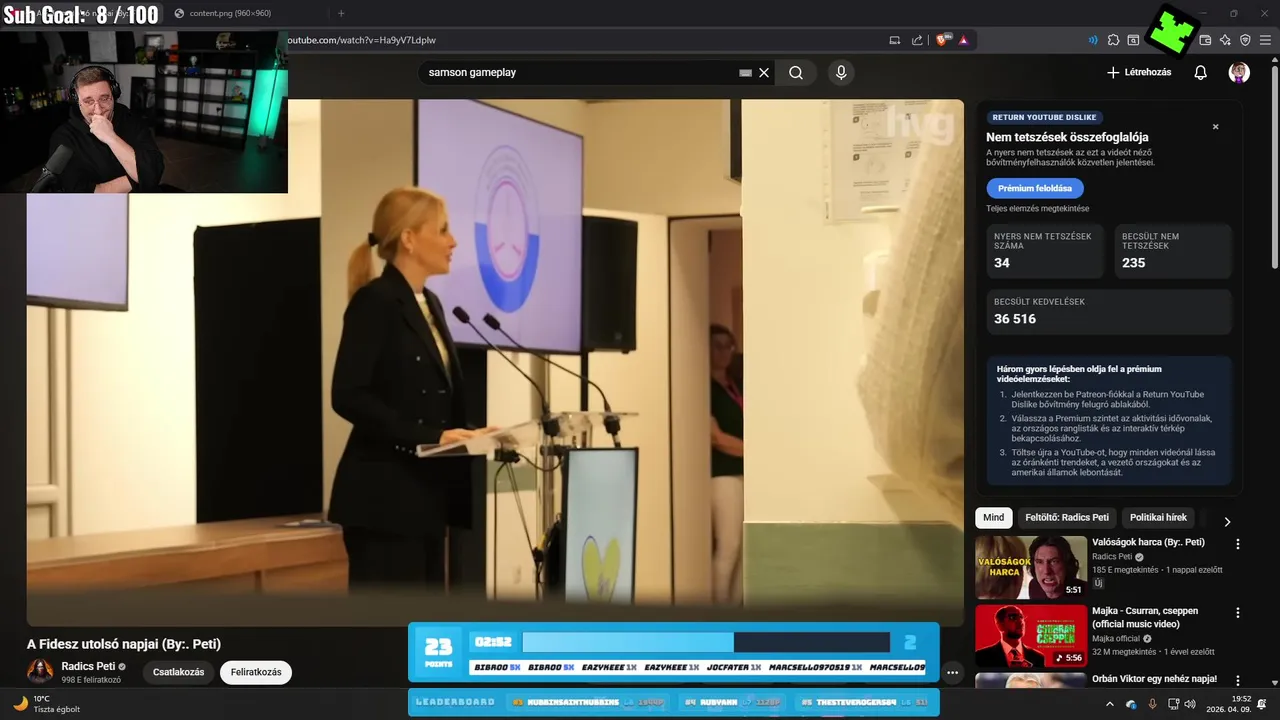
Task: Open Teljes elemzés megtekintése link
Action: [1037, 208]
